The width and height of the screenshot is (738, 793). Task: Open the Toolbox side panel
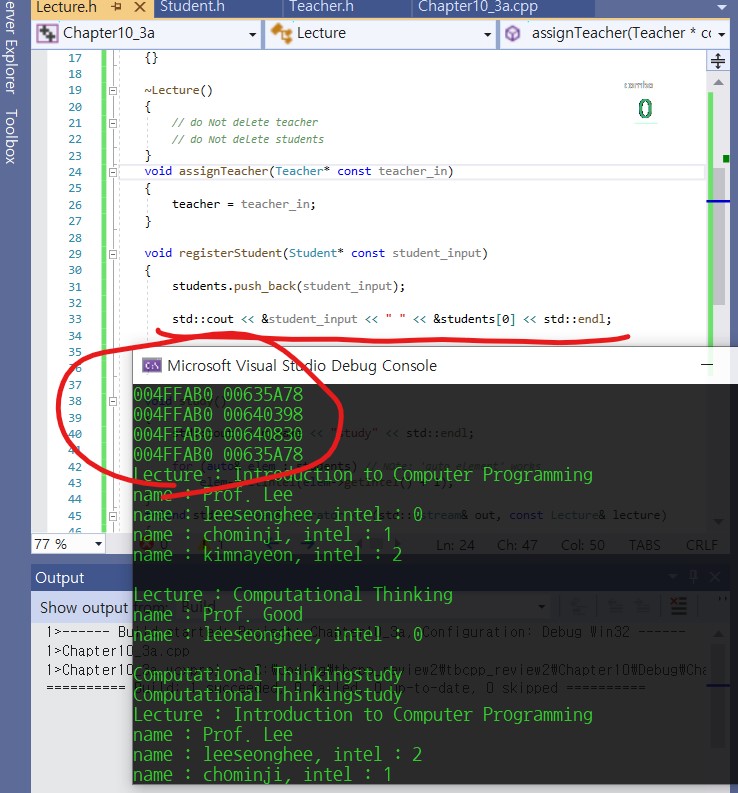(10, 136)
